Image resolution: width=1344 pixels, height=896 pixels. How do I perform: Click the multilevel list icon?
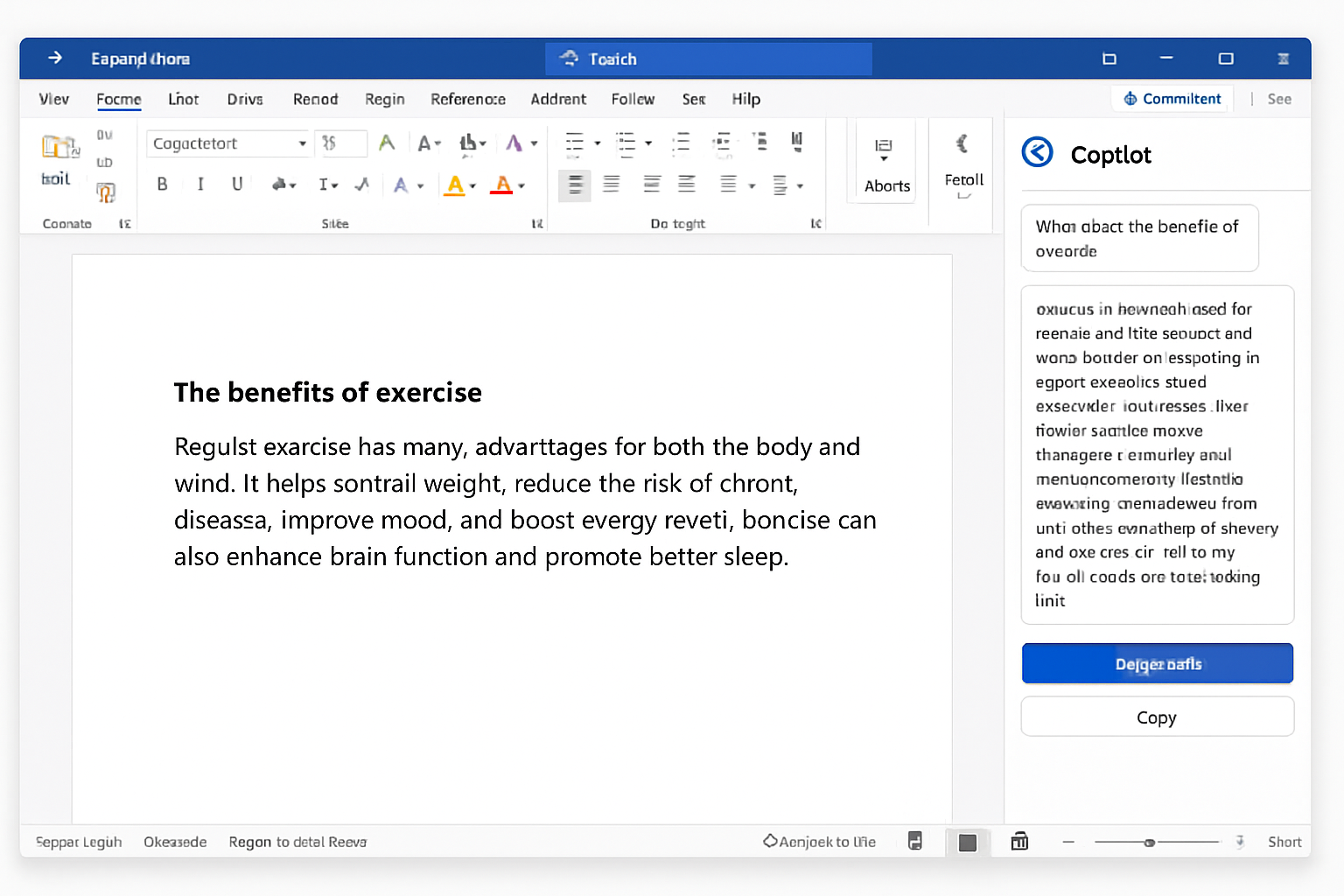(681, 143)
